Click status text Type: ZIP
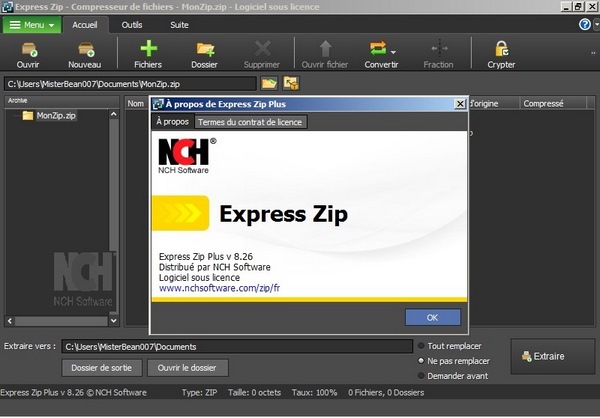 click(x=199, y=392)
